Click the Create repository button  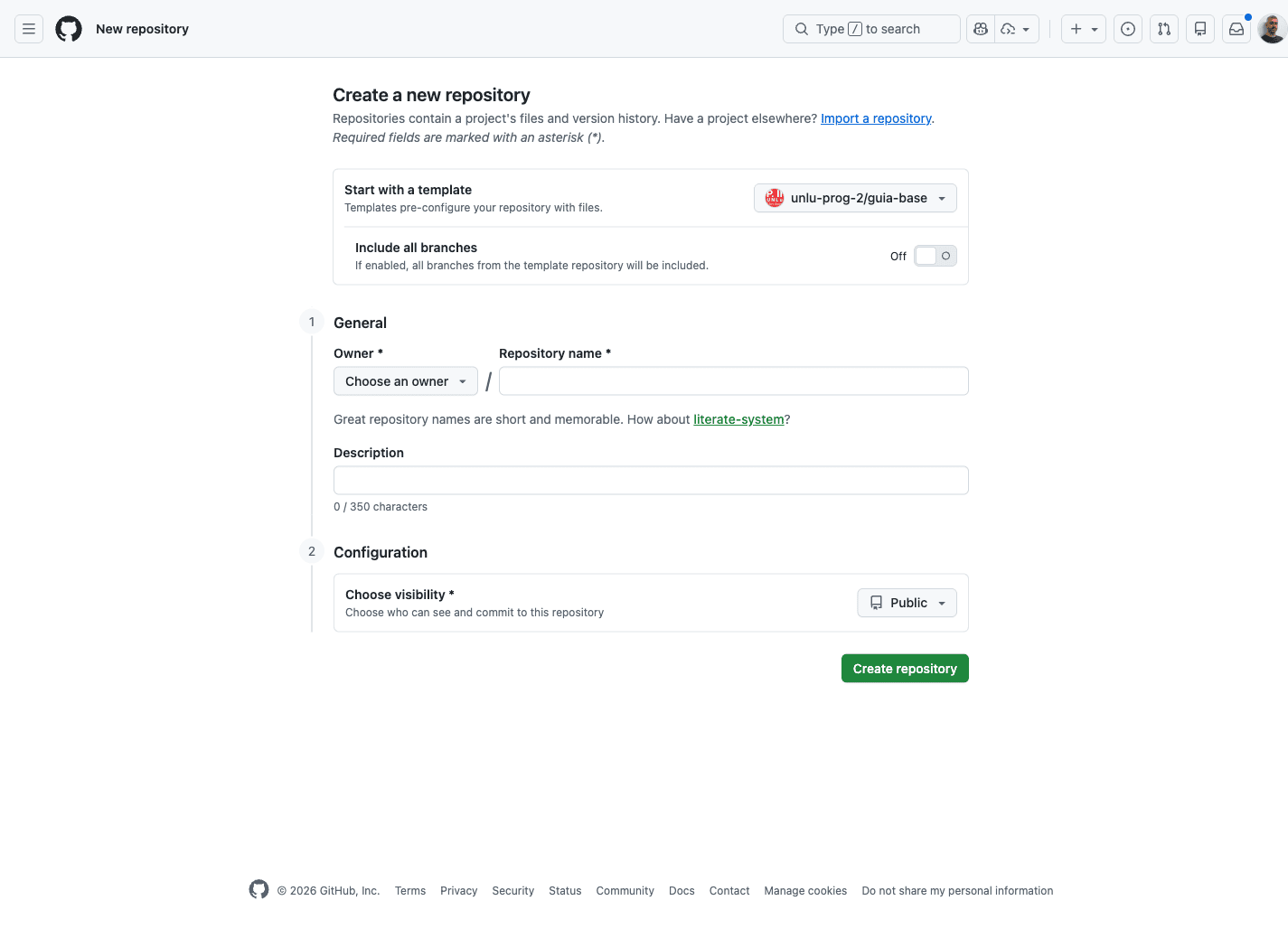(x=905, y=668)
